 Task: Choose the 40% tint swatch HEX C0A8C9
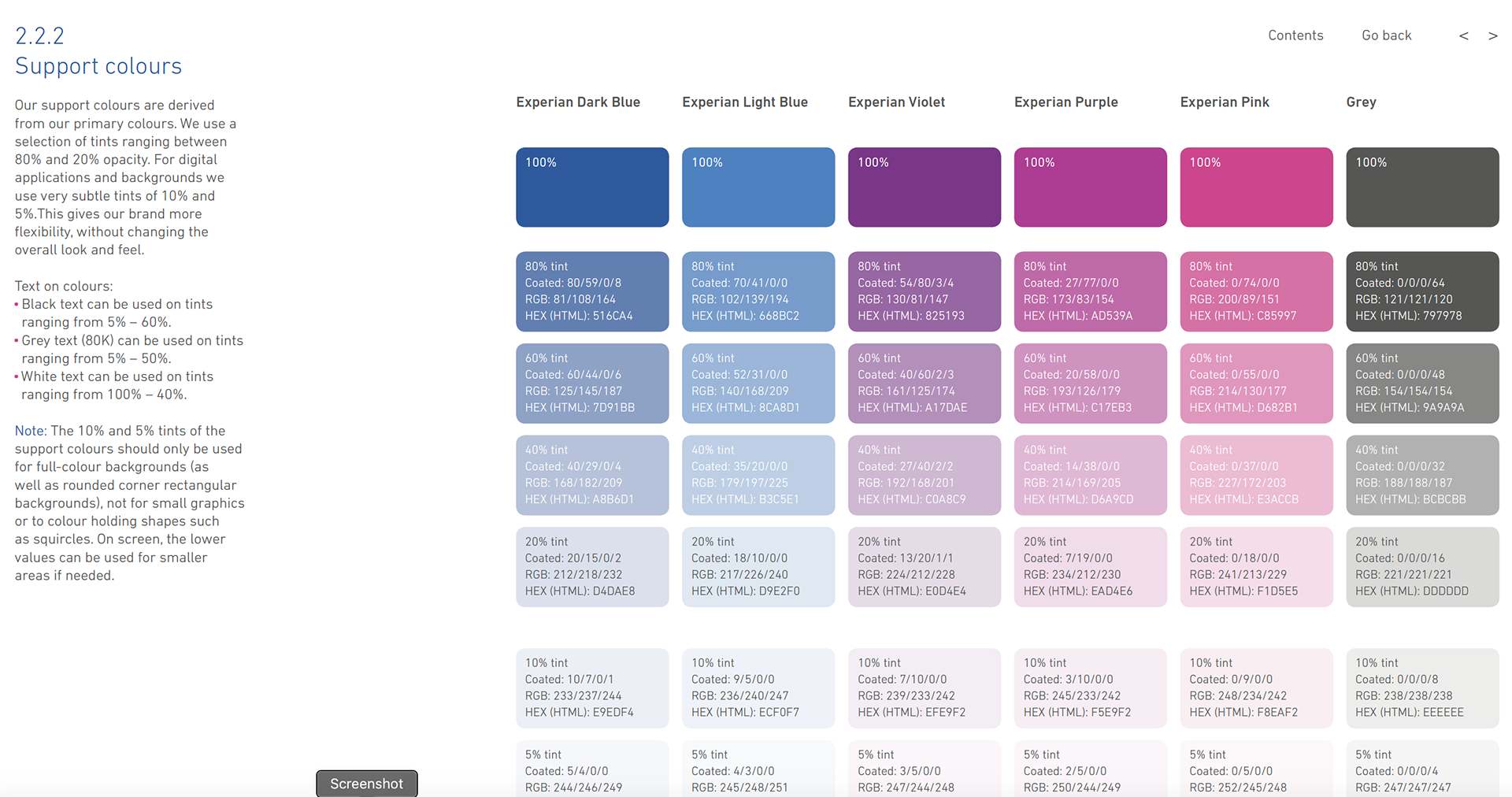pyautogui.click(x=925, y=475)
